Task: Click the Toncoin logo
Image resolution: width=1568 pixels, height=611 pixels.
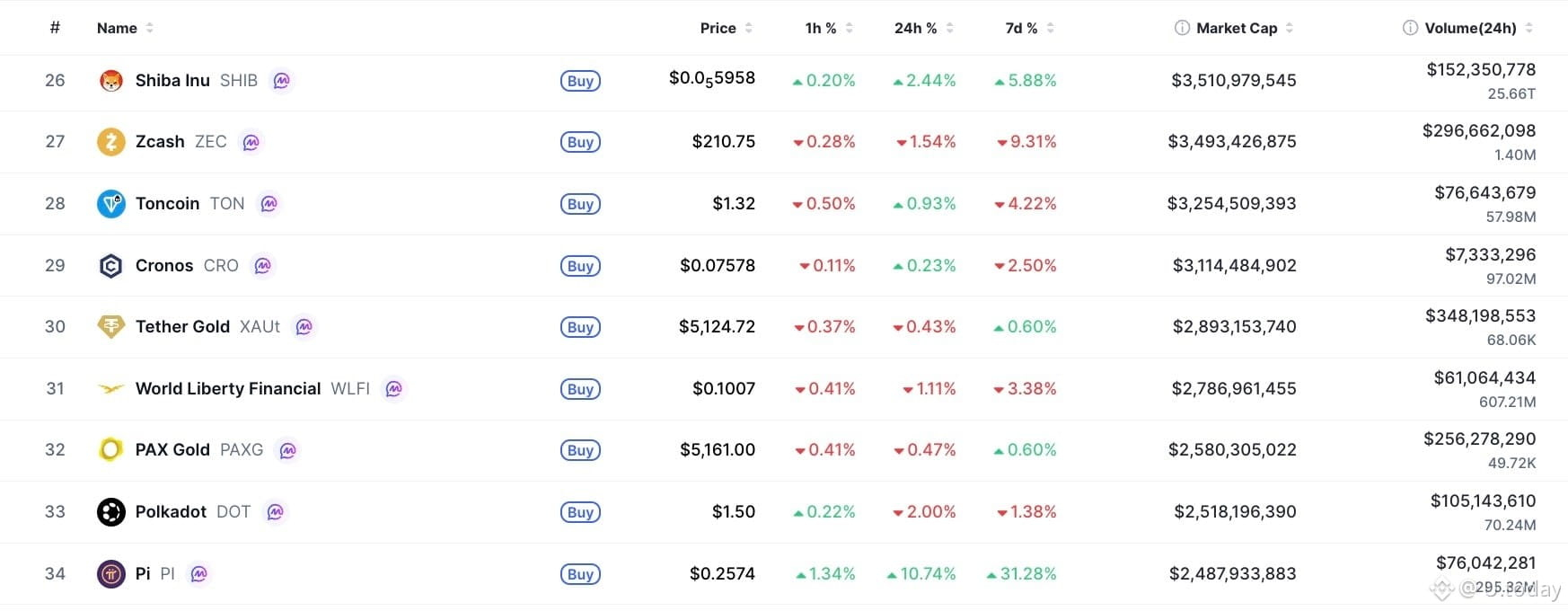Action: 110,203
